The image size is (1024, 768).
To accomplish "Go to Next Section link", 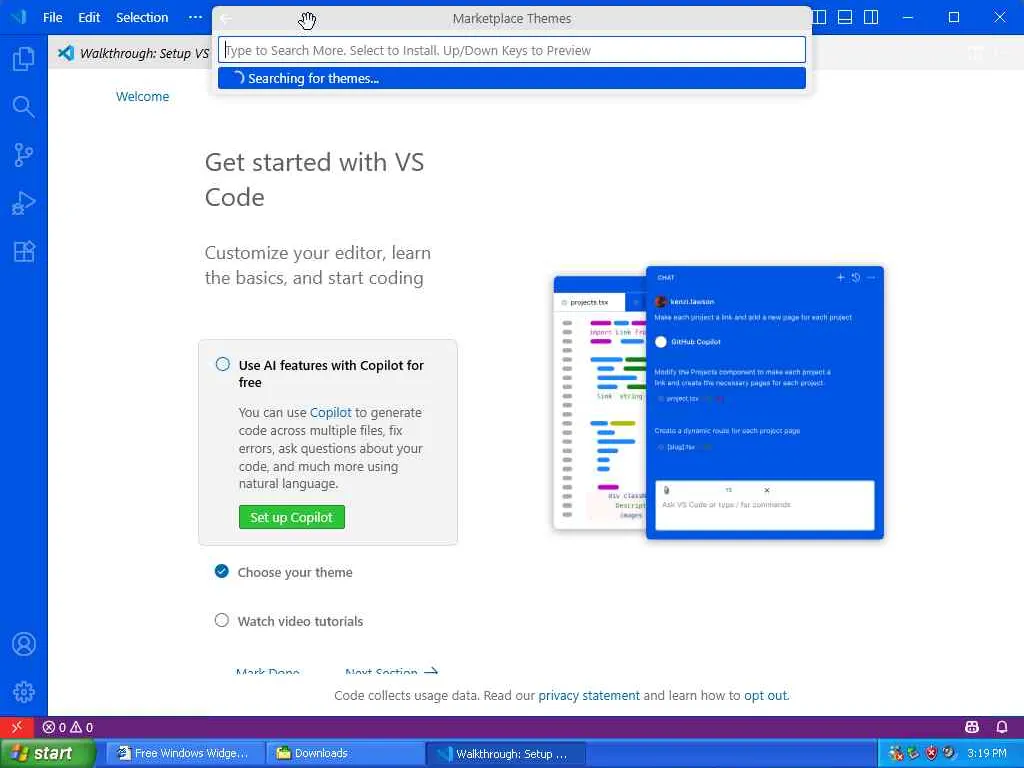I will click(x=391, y=671).
